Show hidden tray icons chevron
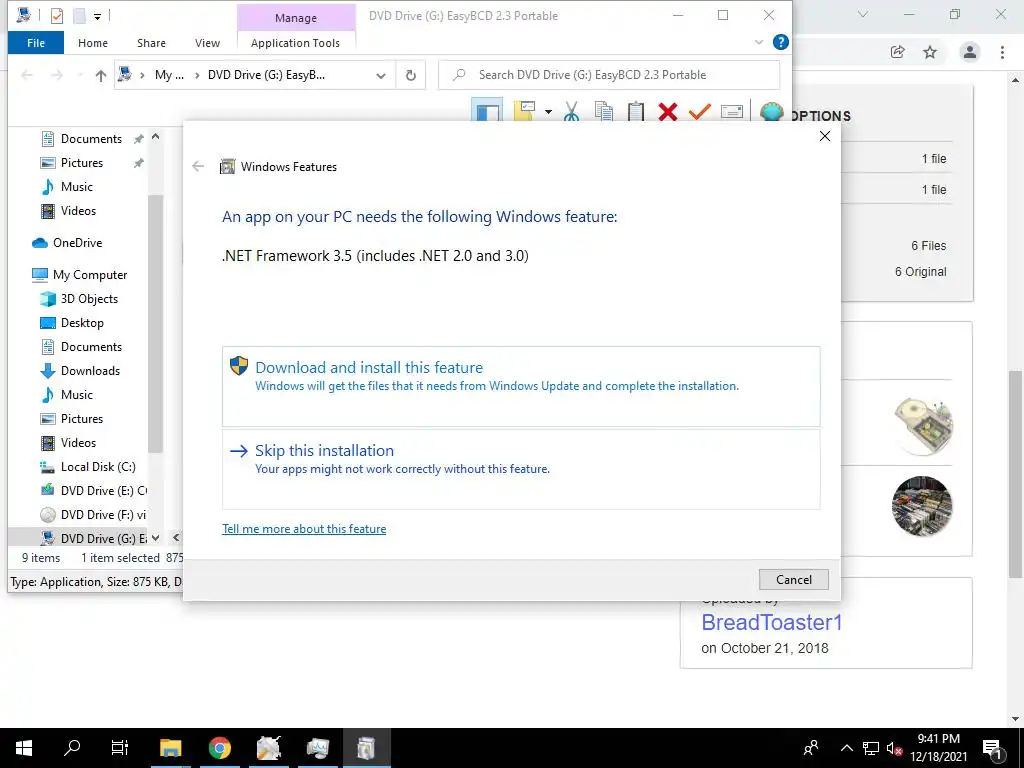 (x=846, y=748)
